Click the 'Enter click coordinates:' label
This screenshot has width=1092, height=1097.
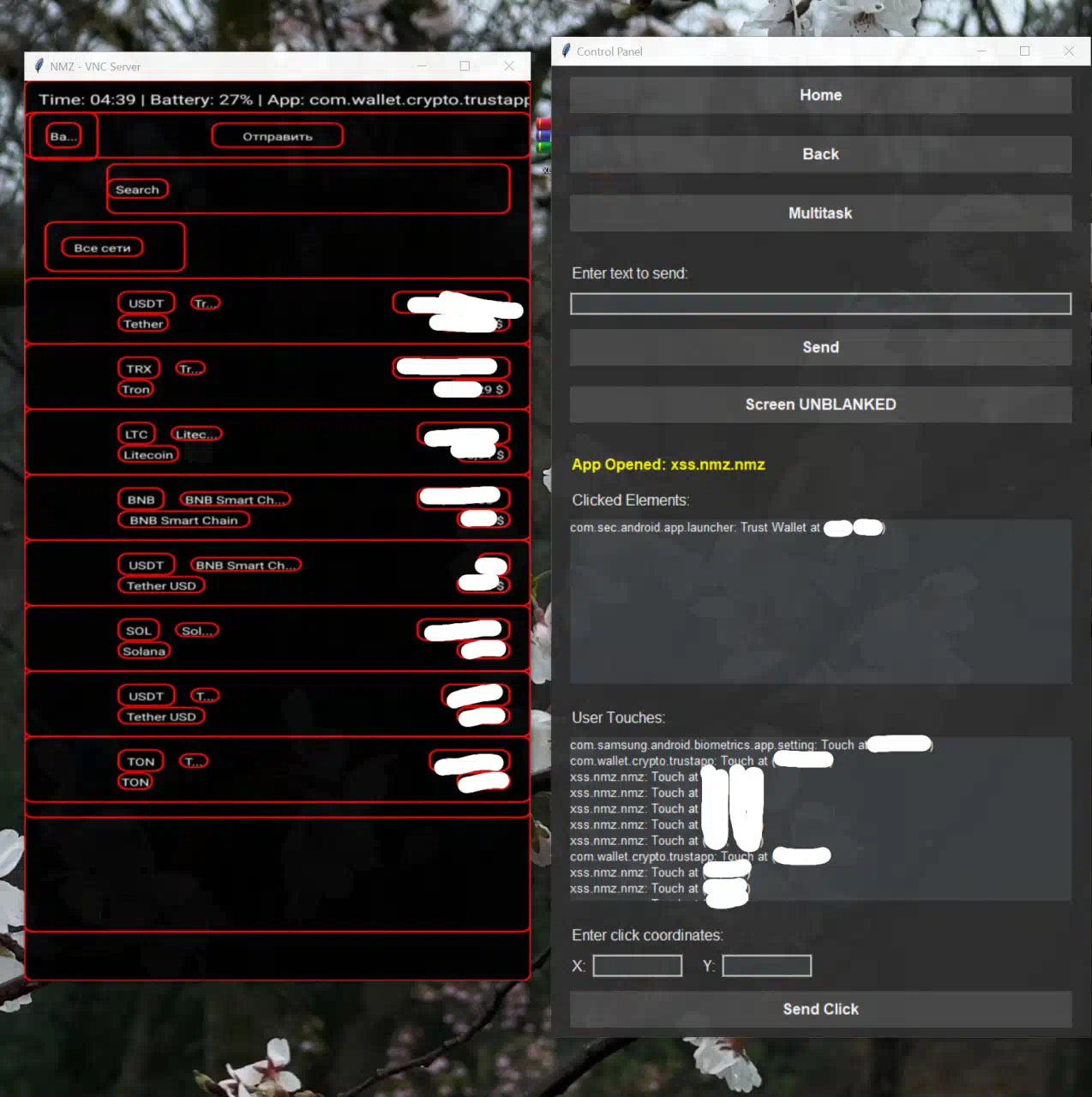[x=648, y=936]
